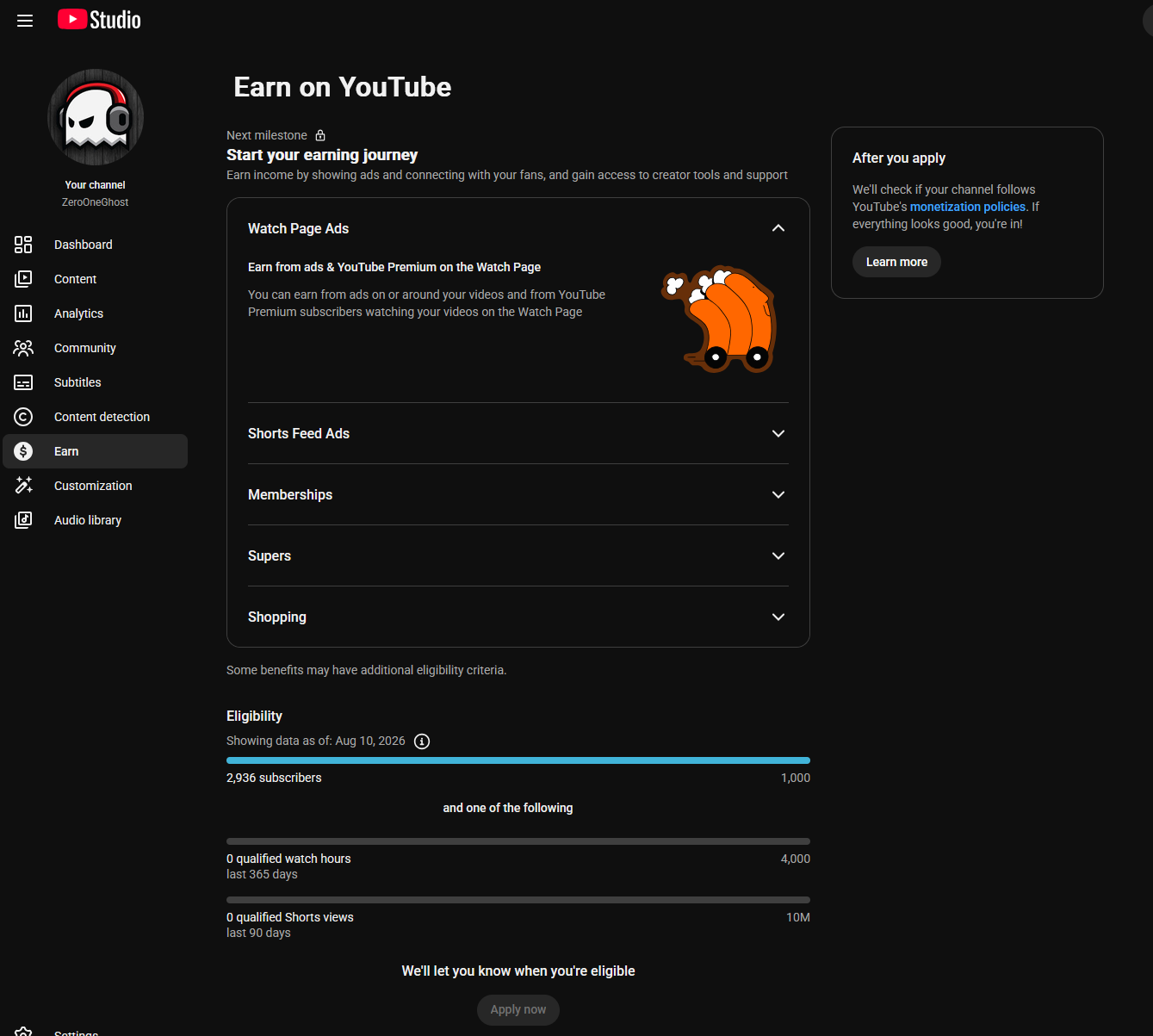
Task: Open the monetization policies link
Action: point(968,207)
